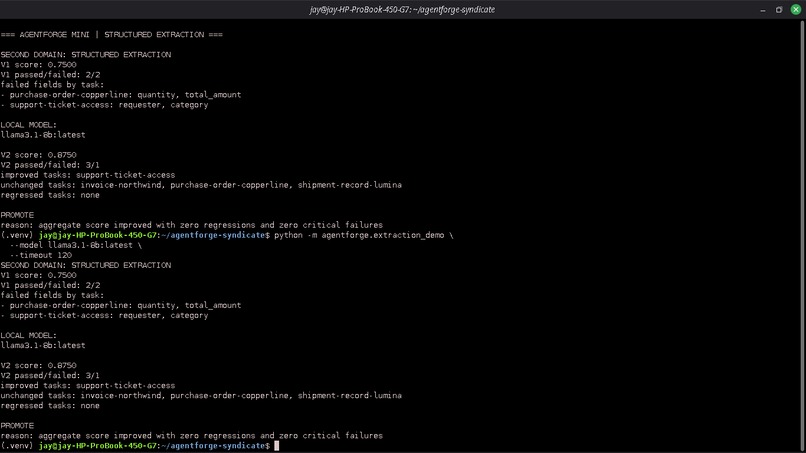The width and height of the screenshot is (806, 453).
Task: Click the '--timeout 120' argument line
Action: pyautogui.click(x=41, y=255)
